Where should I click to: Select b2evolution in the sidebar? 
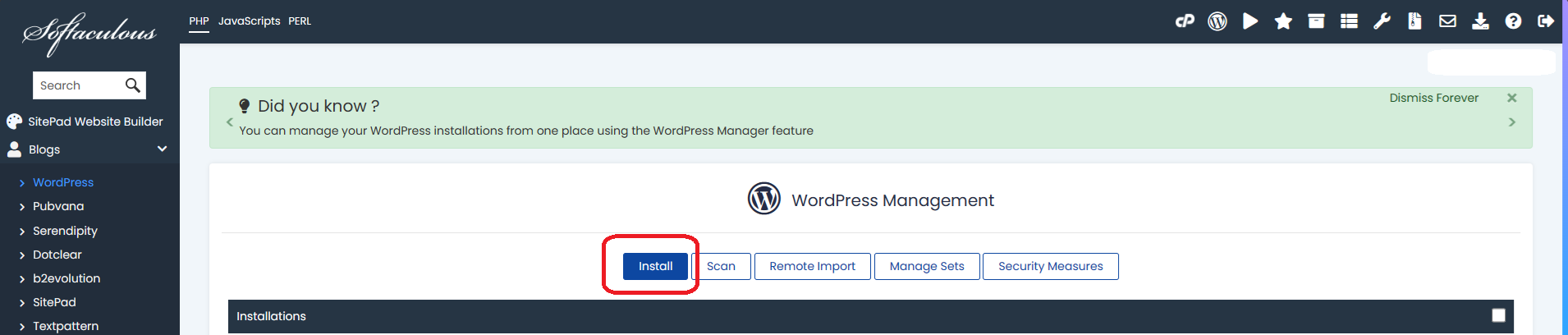[66, 278]
